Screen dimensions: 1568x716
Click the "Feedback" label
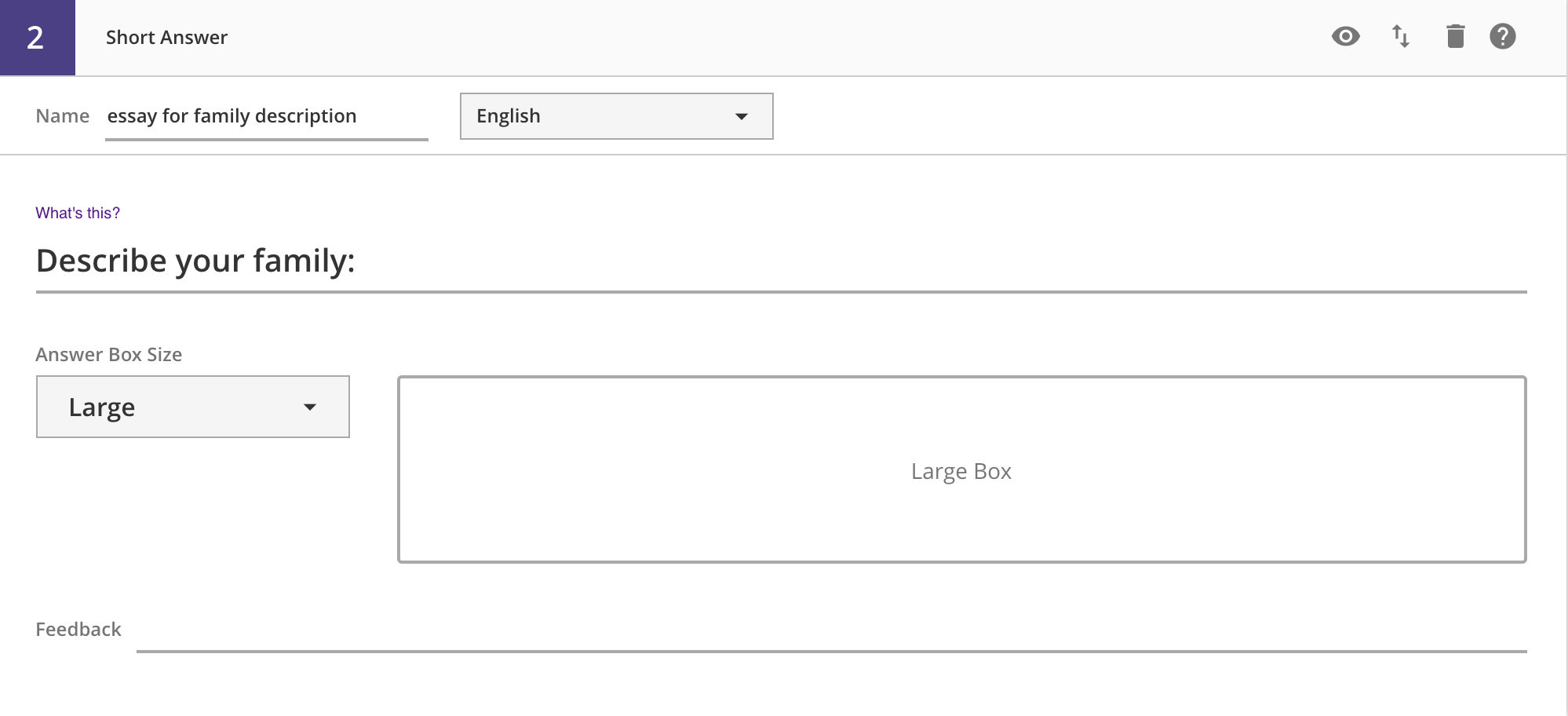(x=78, y=630)
